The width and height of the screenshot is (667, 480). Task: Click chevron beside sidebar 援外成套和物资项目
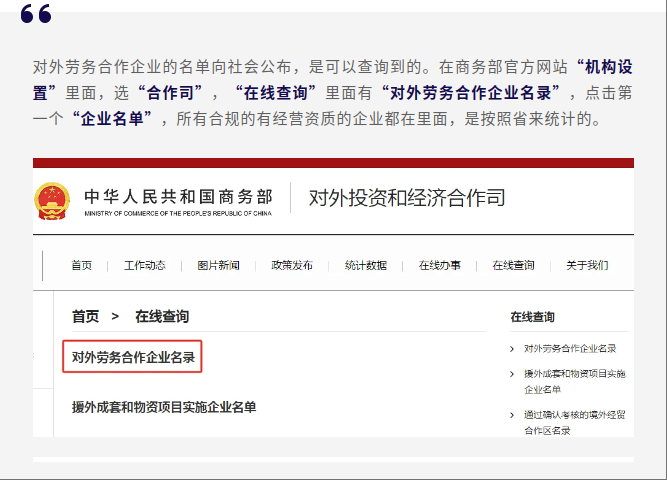click(x=512, y=374)
